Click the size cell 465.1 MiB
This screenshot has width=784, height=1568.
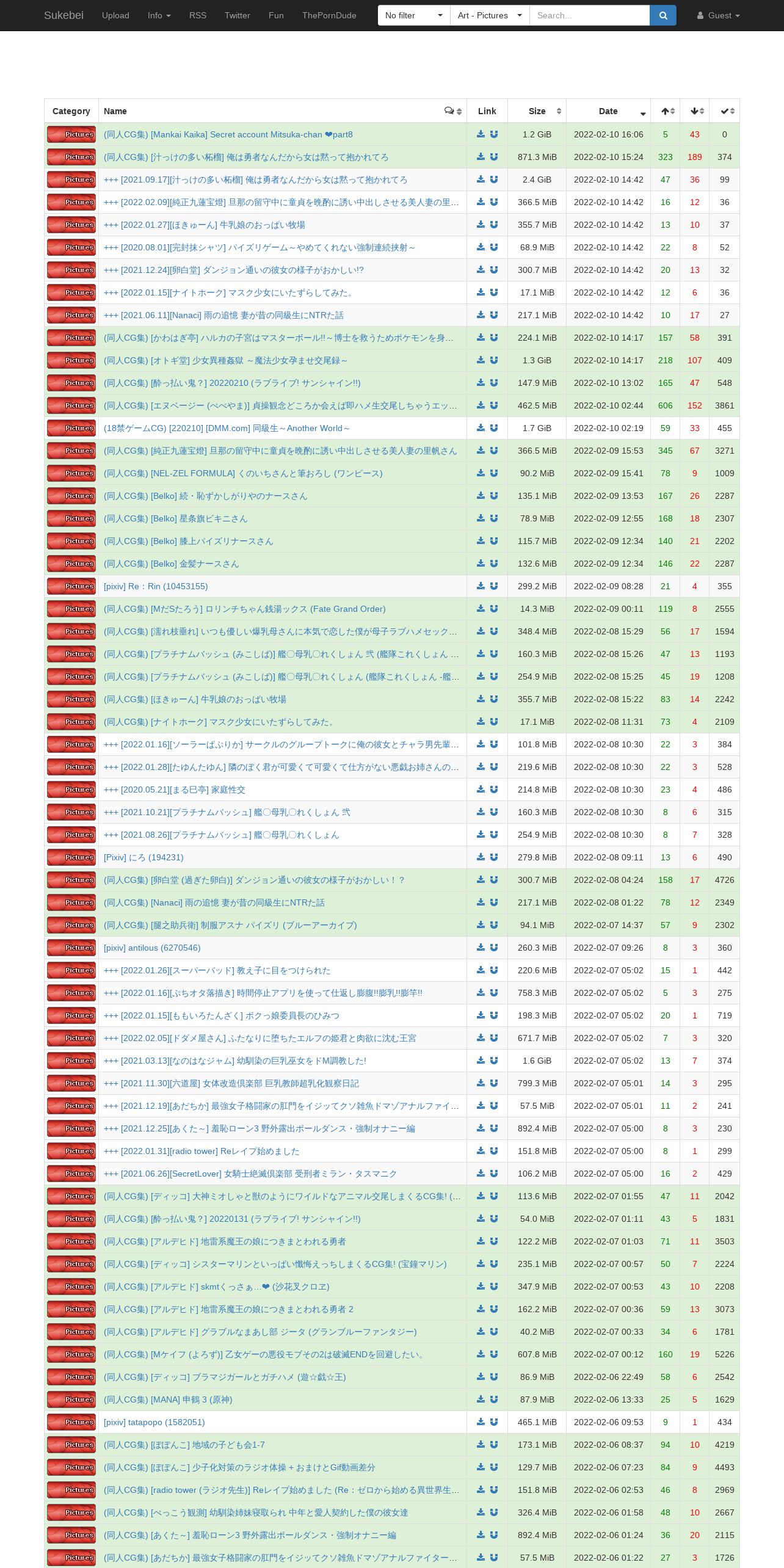pyautogui.click(x=537, y=1422)
